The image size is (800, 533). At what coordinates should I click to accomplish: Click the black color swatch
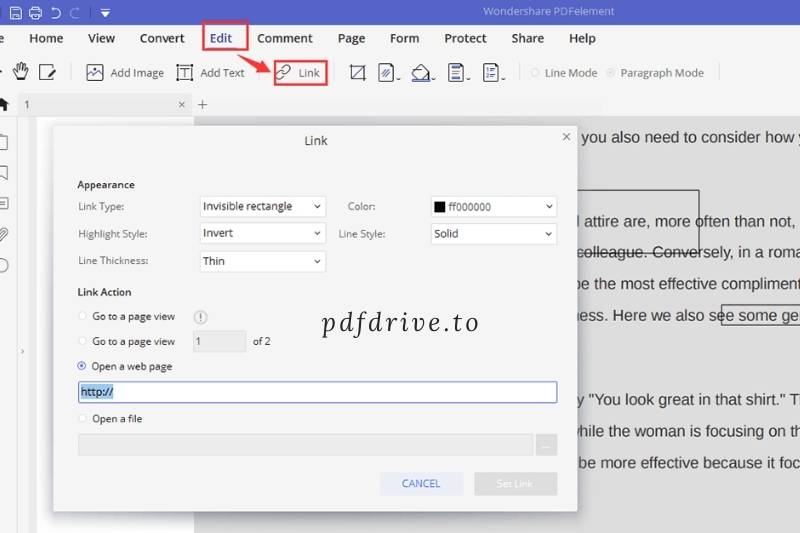point(439,207)
